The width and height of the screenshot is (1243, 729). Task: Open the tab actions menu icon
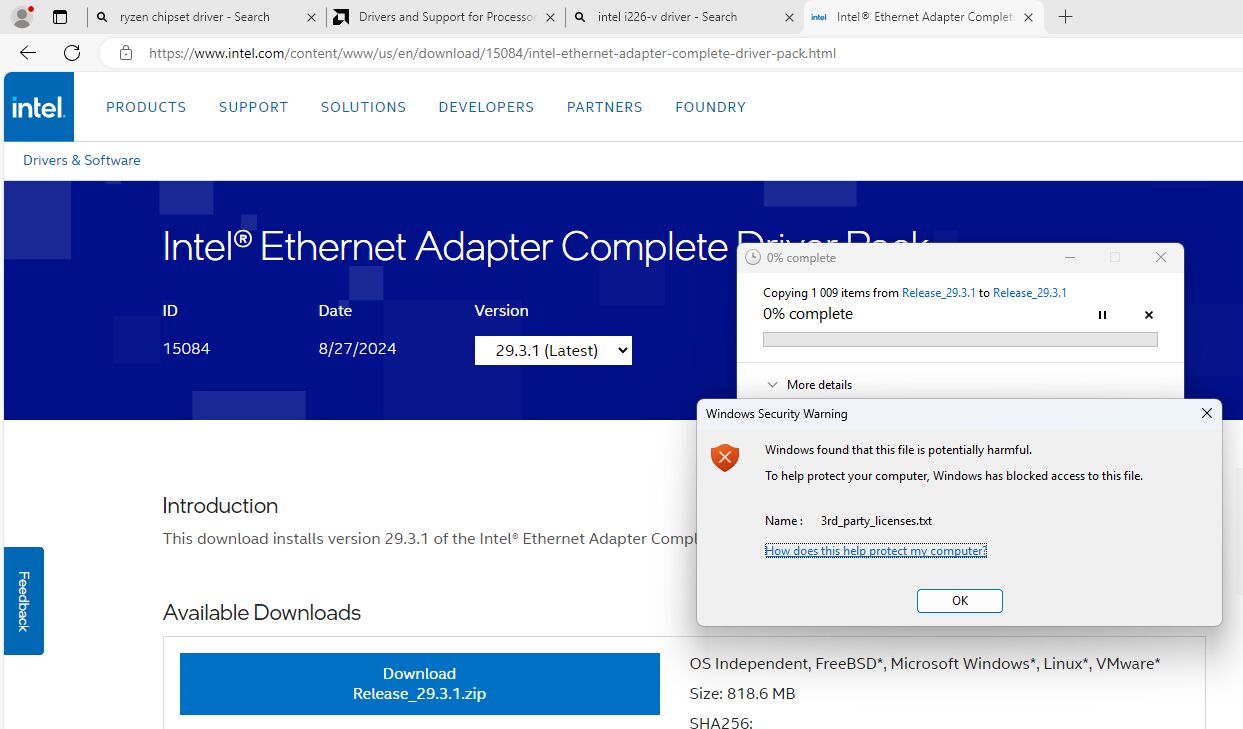(x=60, y=17)
